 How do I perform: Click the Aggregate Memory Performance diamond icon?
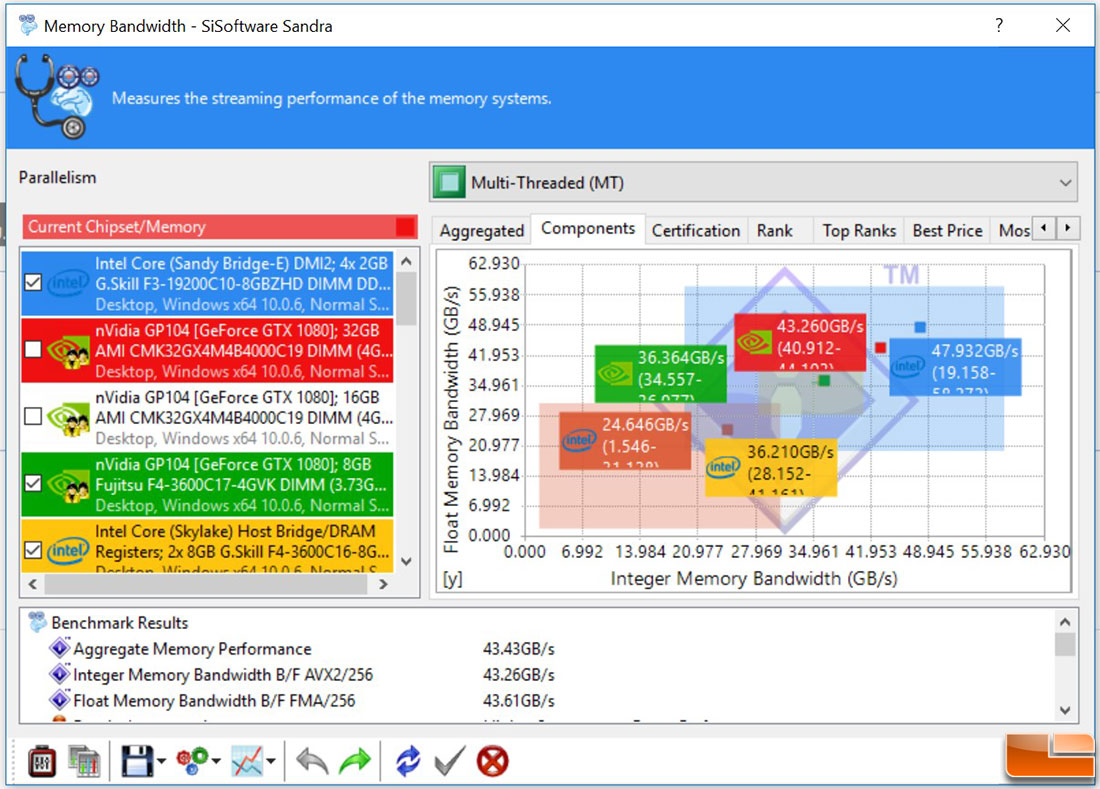(x=60, y=648)
